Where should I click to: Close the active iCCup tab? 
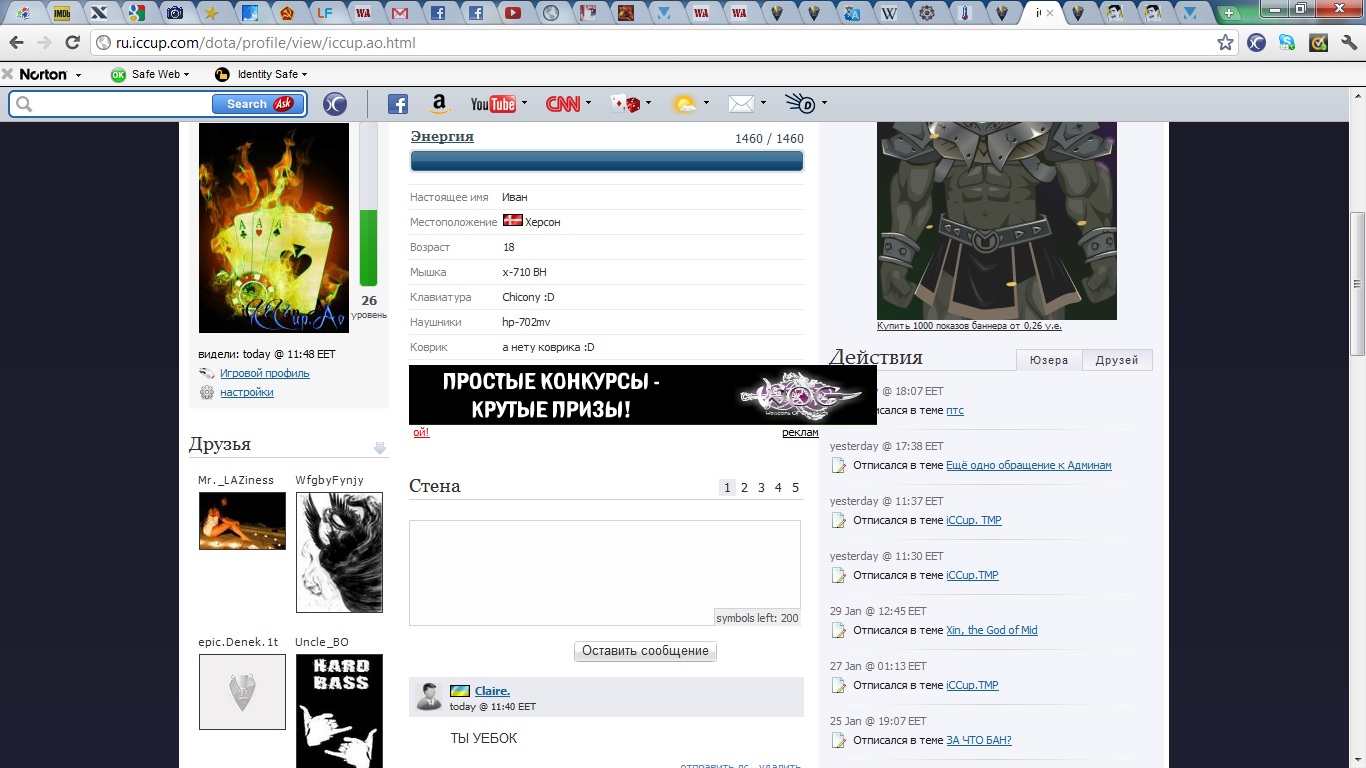[x=1050, y=13]
